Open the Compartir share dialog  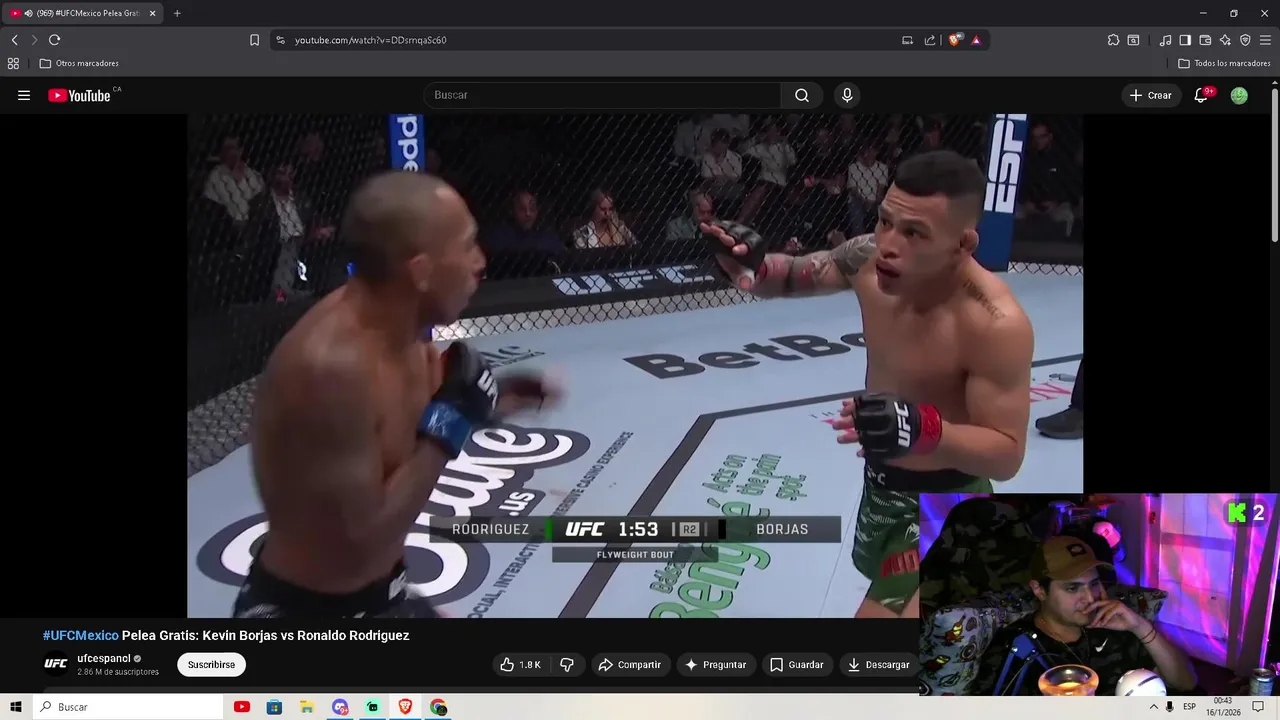pos(629,664)
